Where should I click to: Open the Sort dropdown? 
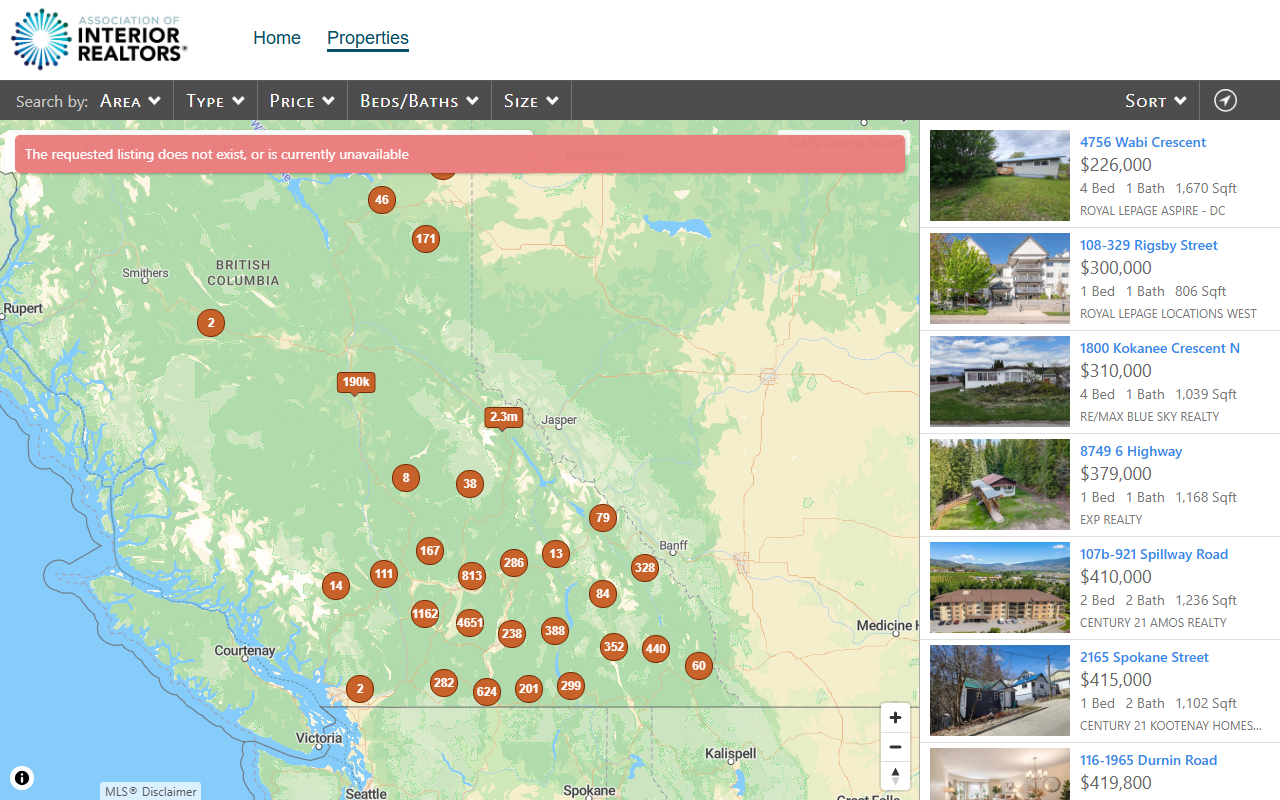tap(1156, 101)
